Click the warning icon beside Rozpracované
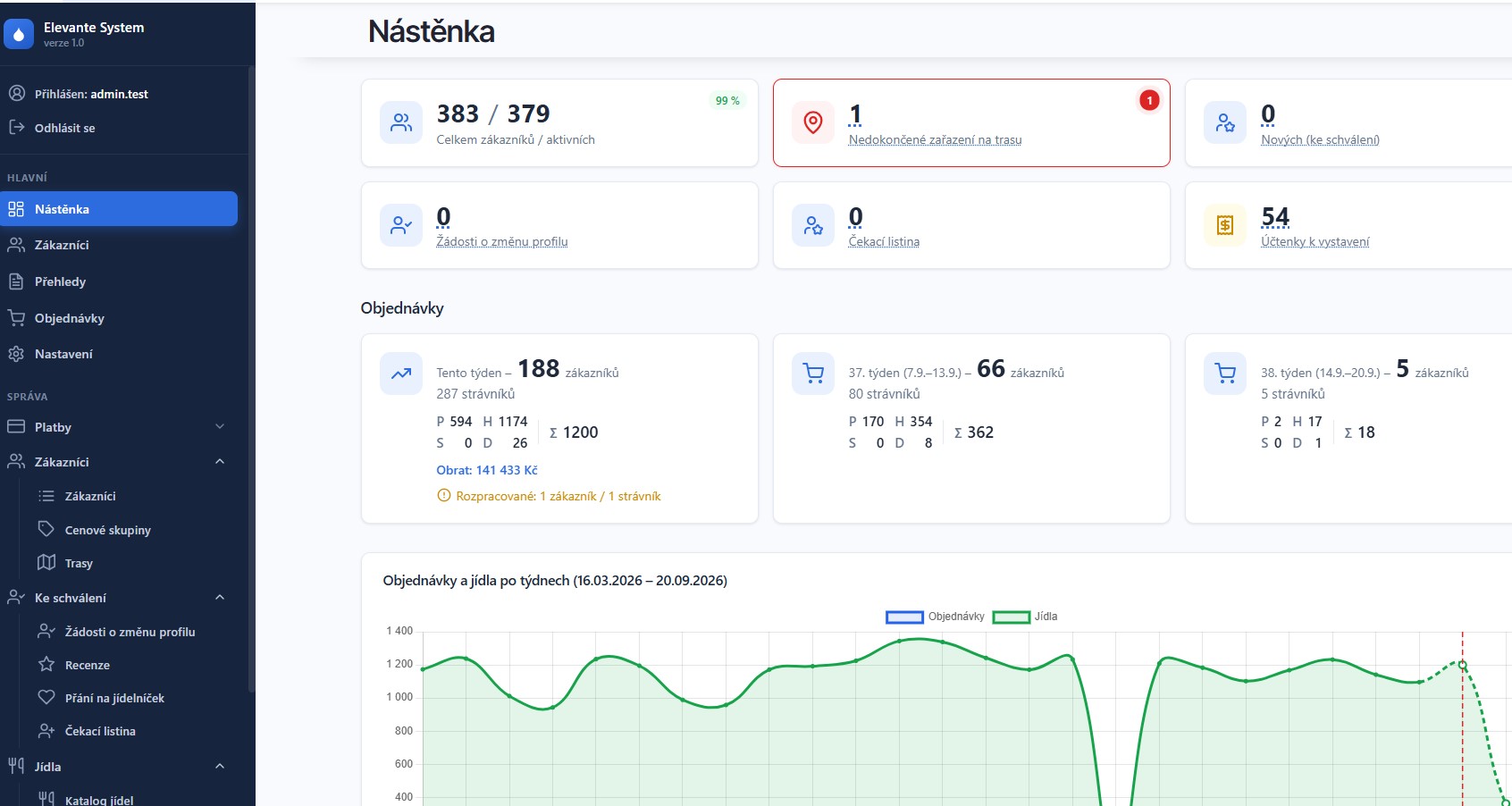 [x=443, y=495]
